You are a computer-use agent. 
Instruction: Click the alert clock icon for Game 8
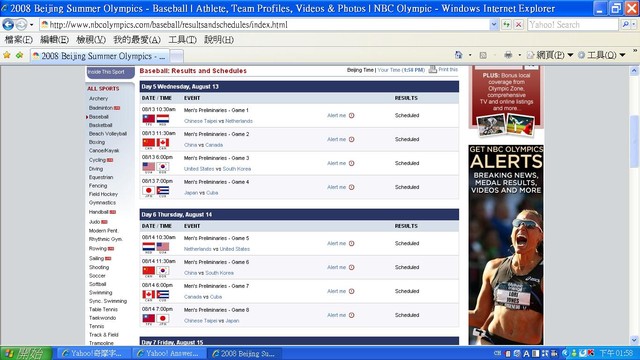tap(351, 315)
